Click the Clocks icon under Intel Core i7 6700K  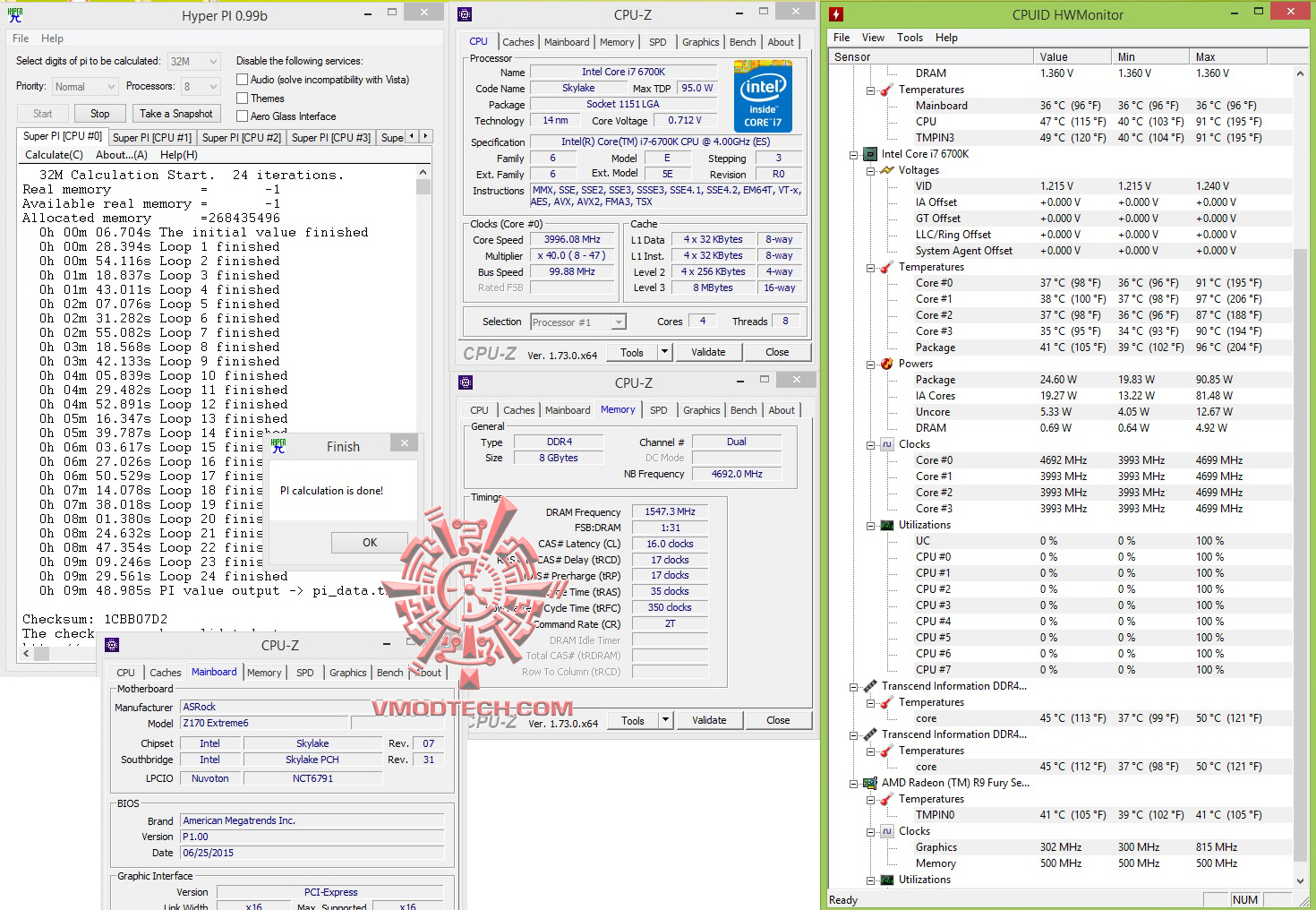[x=886, y=444]
